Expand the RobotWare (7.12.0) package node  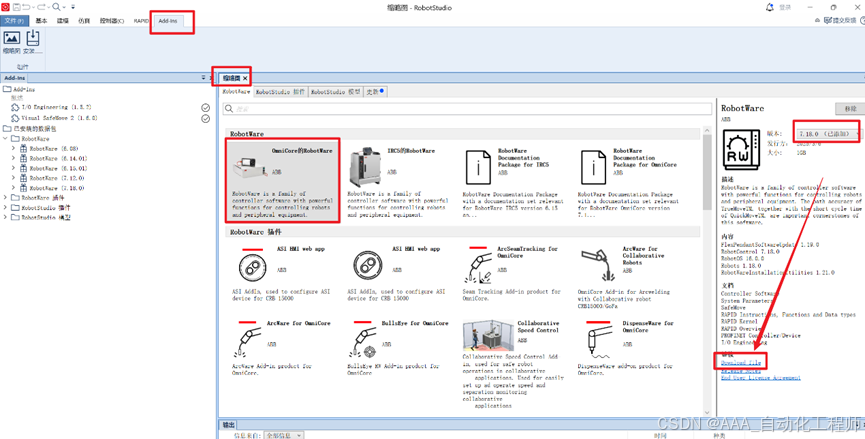[14, 178]
